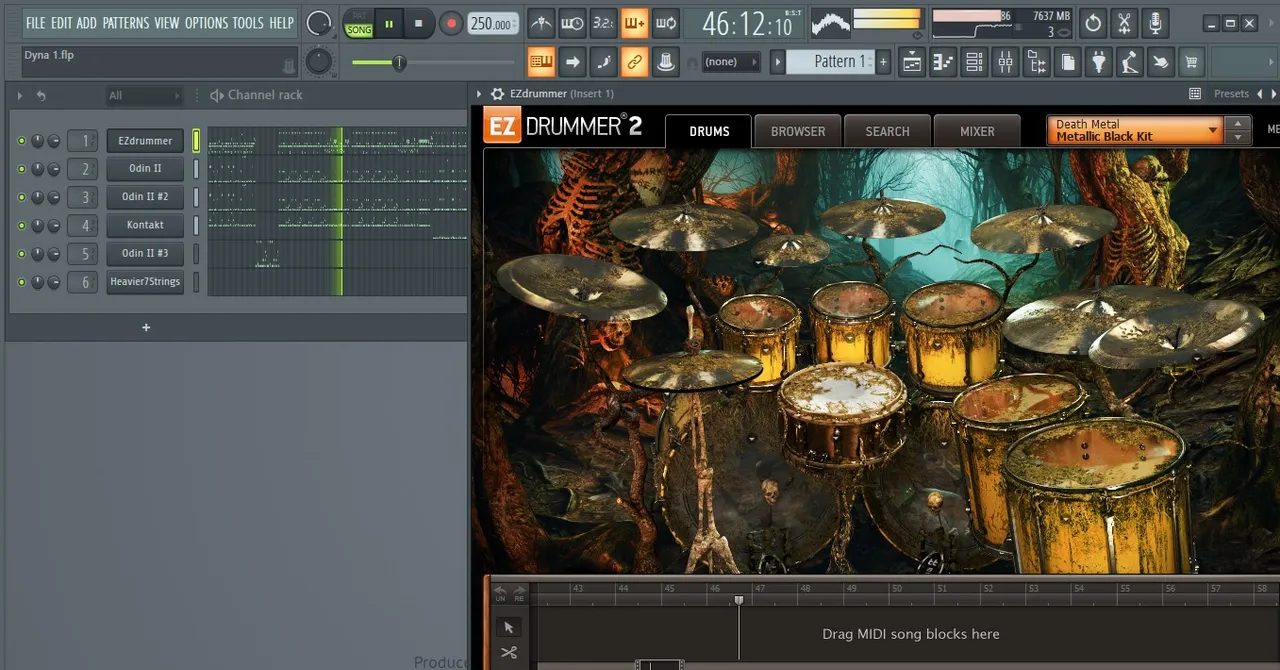Open the browser/plugin picker tree icon
The height and width of the screenshot is (670, 1280).
[x=1036, y=62]
